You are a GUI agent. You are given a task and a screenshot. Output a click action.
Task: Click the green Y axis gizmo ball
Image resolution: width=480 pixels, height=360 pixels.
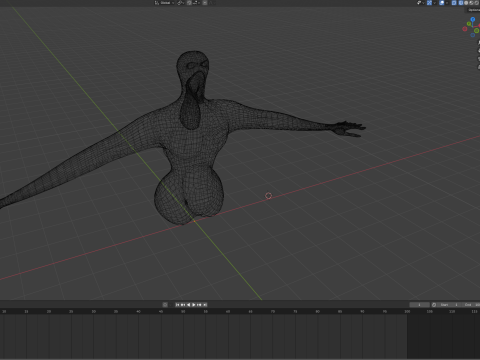pyautogui.click(x=469, y=24)
